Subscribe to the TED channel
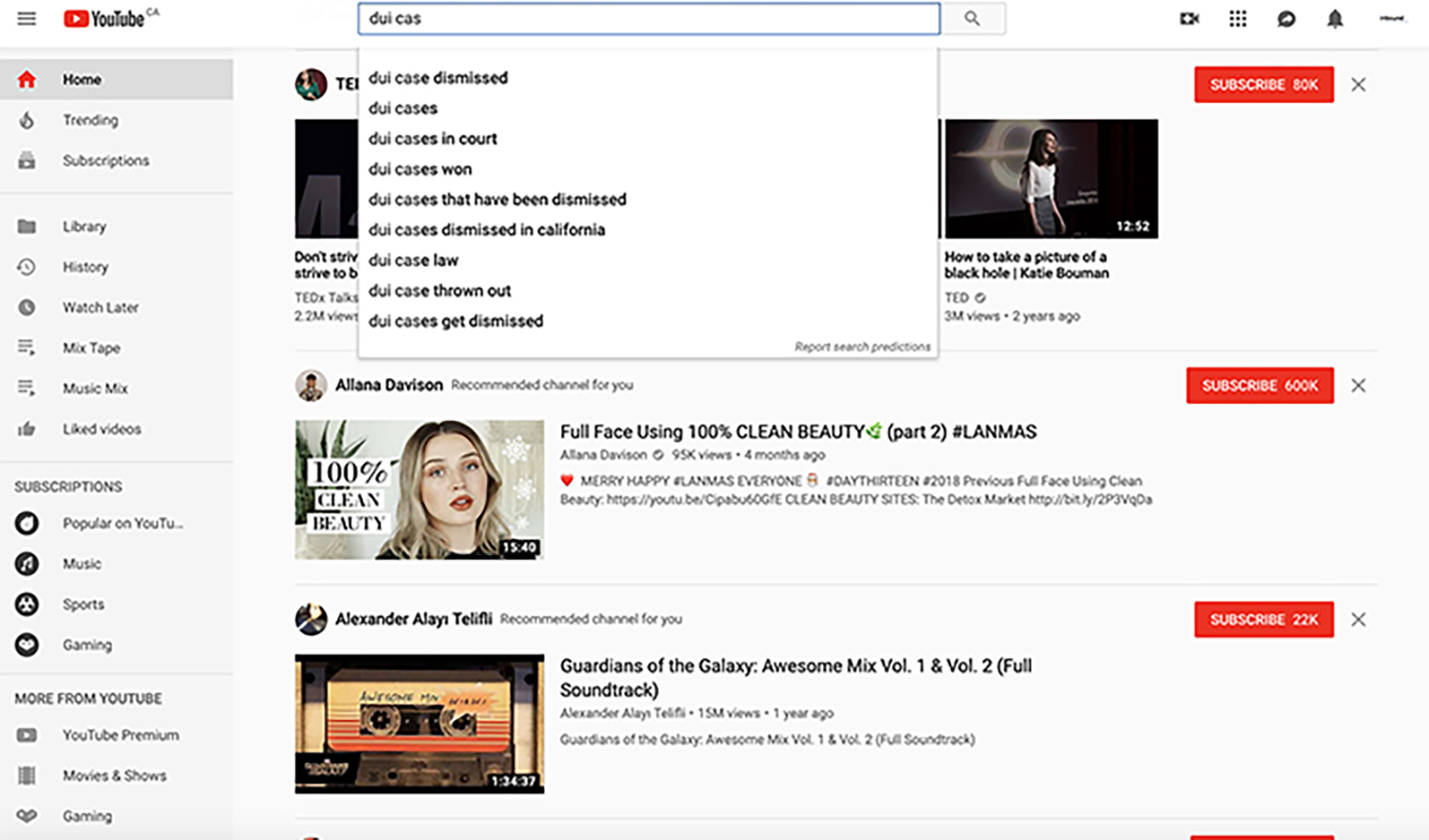1429x840 pixels. coord(1263,84)
